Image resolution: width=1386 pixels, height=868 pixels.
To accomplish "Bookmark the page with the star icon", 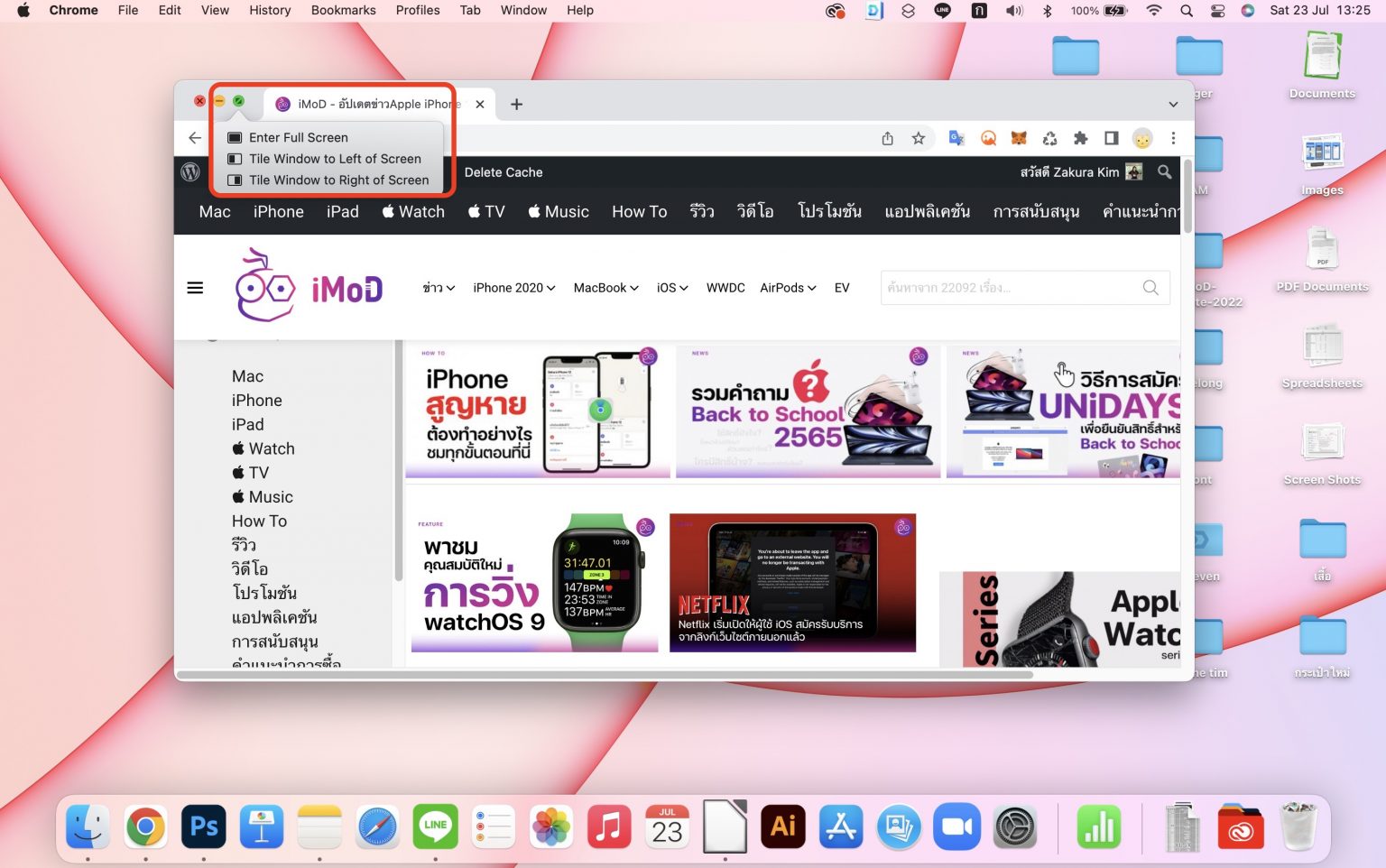I will [919, 138].
